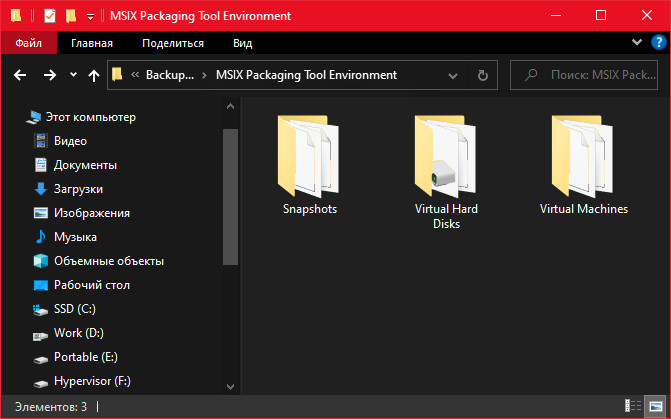Open Объемные объекты in navigation pane
Image resolution: width=671 pixels, height=419 pixels.
(x=109, y=261)
